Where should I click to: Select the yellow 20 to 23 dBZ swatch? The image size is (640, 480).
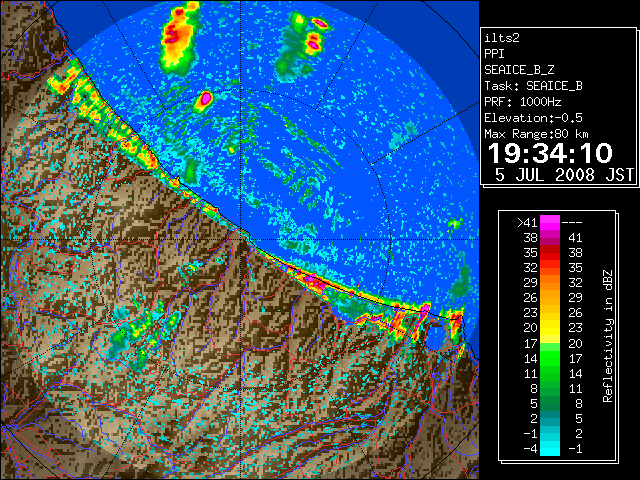(550, 328)
